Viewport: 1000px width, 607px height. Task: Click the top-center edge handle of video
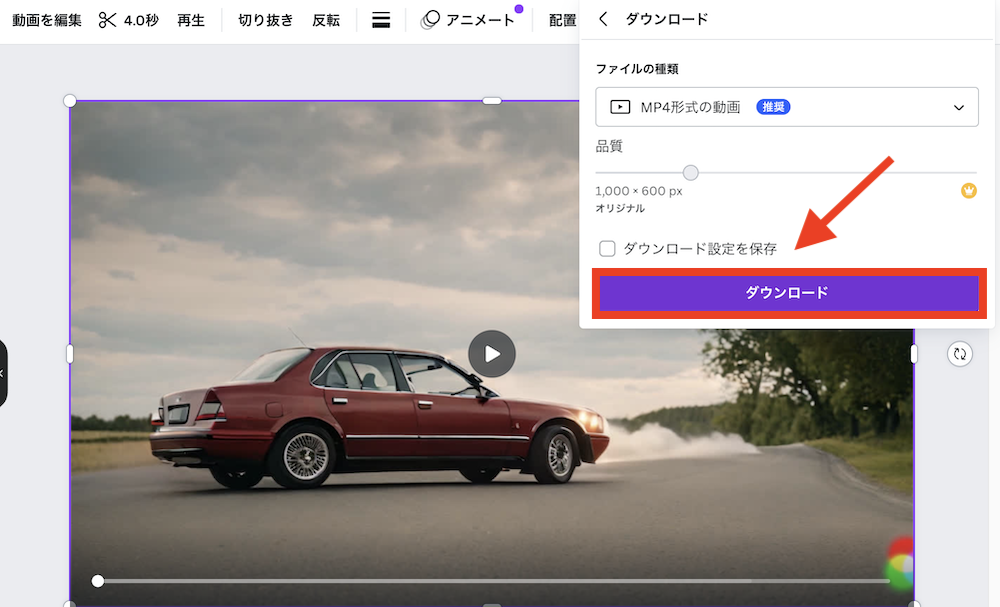[492, 101]
